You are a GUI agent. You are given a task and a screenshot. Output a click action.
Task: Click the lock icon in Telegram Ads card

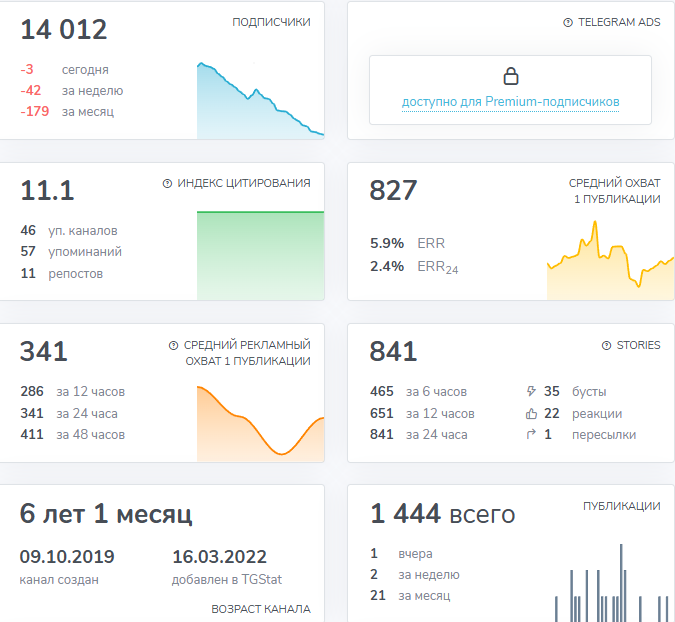[510, 77]
